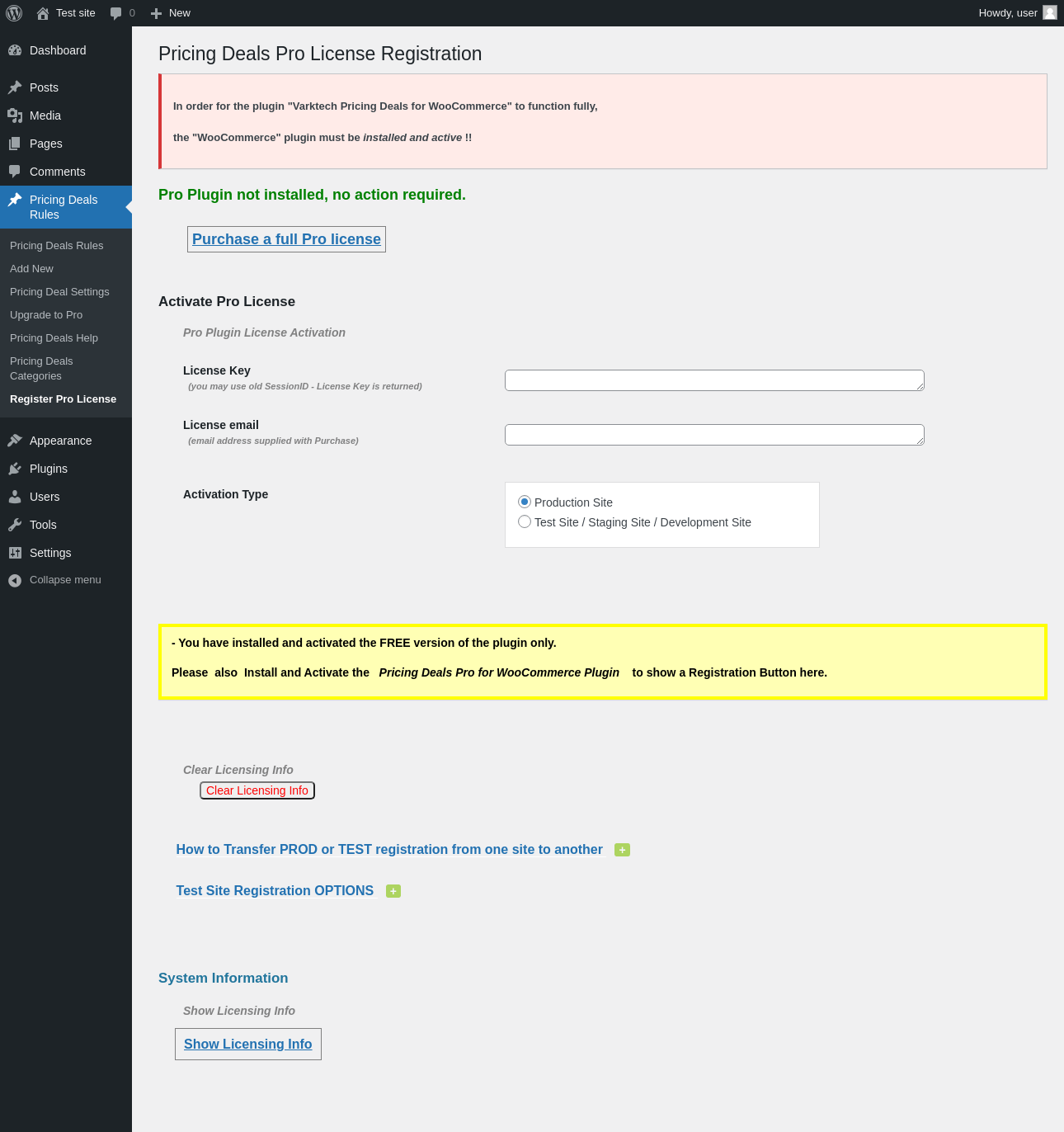Click the Pricing Deals Rules pin icon

pos(15,200)
